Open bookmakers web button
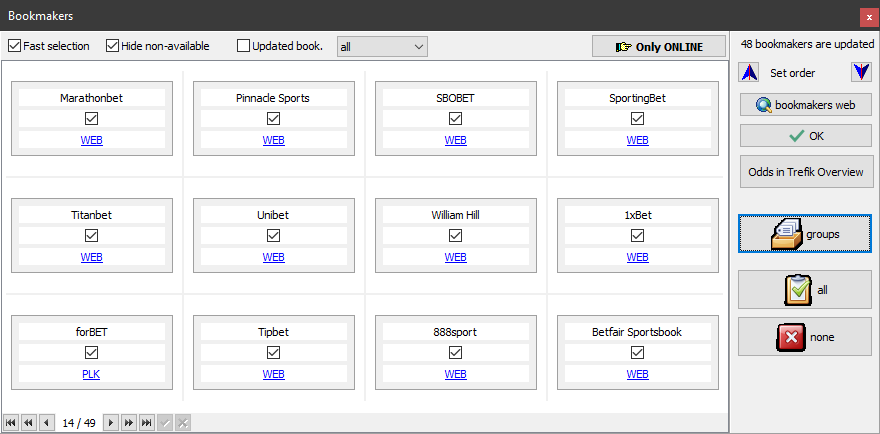This screenshot has width=880, height=434. point(806,105)
